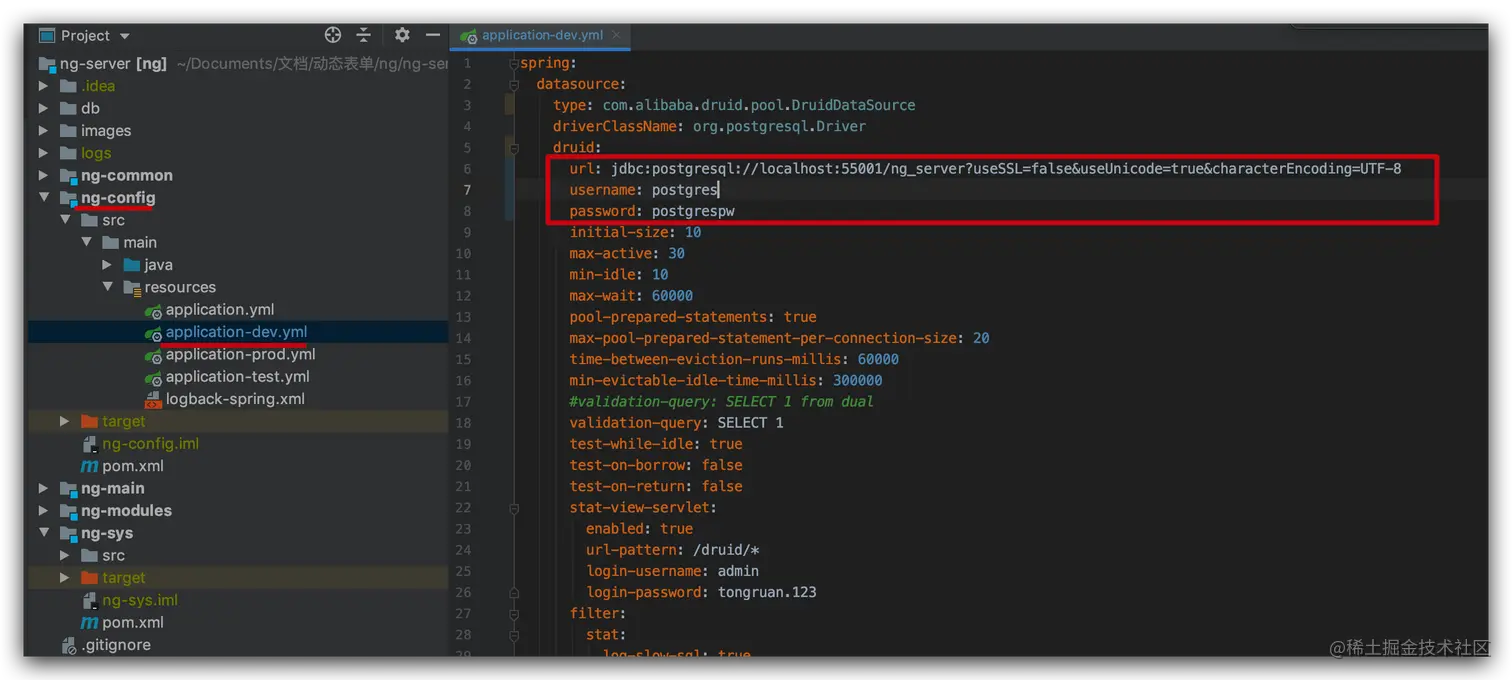Click the icon beside application-test.yml
1512x680 pixels.
click(153, 378)
